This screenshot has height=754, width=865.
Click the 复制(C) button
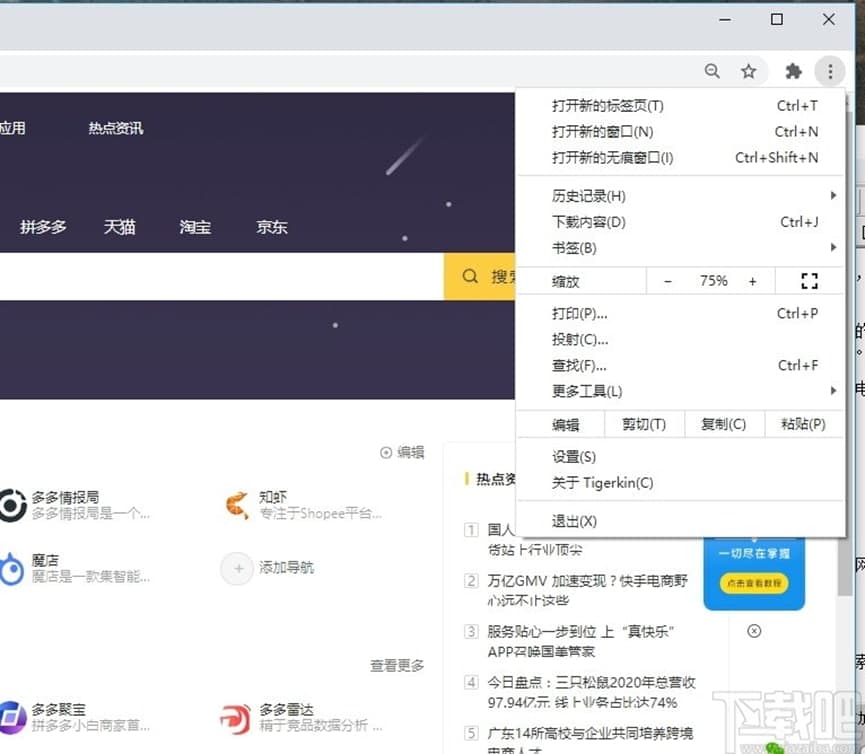(x=724, y=424)
